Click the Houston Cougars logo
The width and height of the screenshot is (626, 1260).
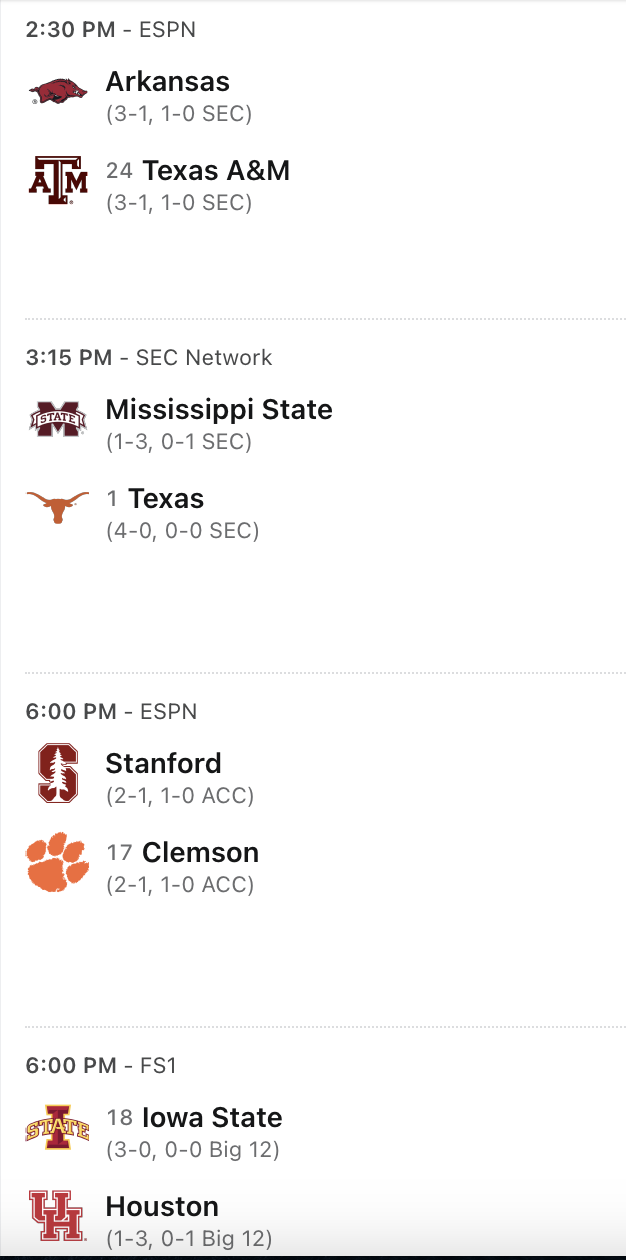pos(57,1216)
